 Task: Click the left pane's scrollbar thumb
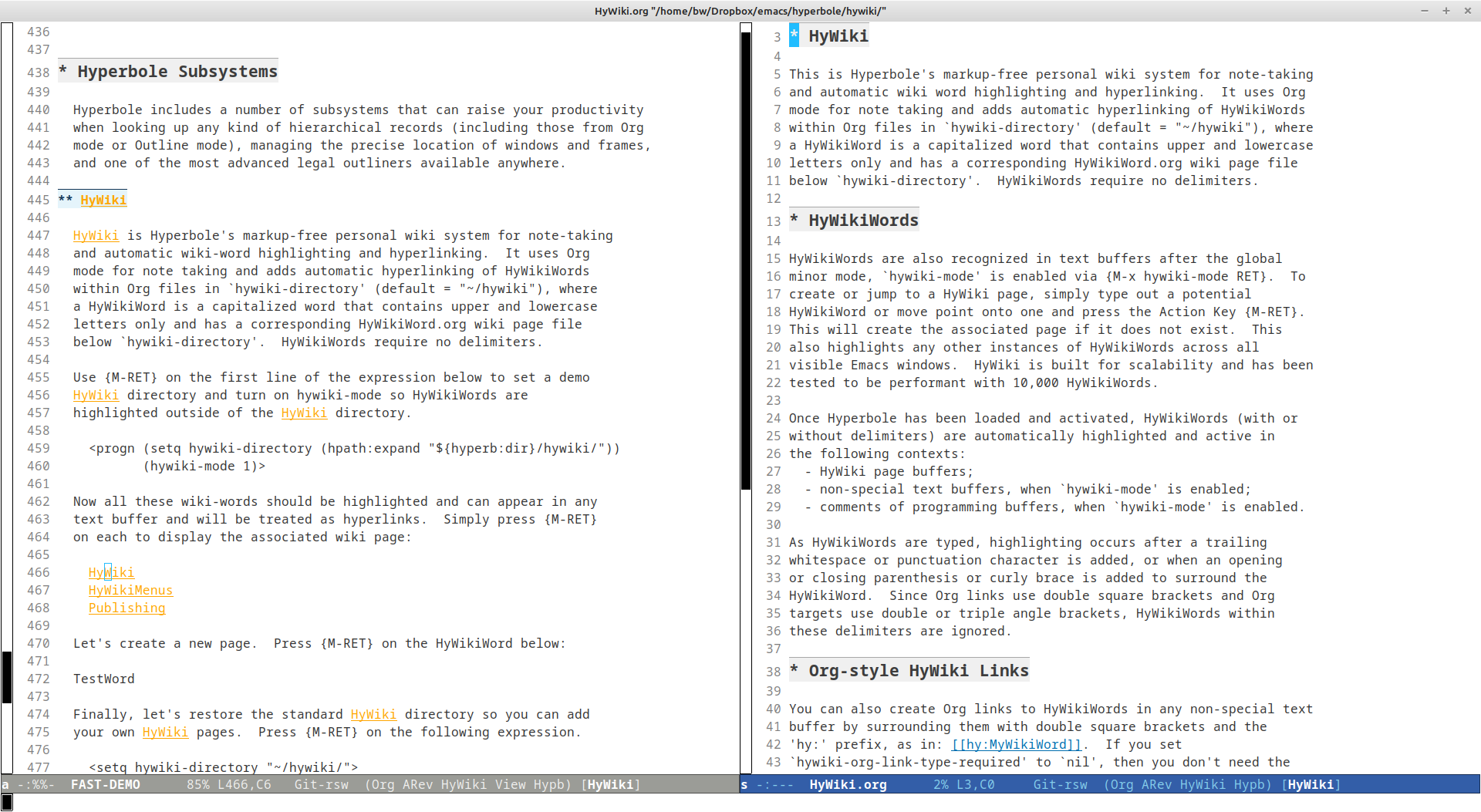(7, 677)
